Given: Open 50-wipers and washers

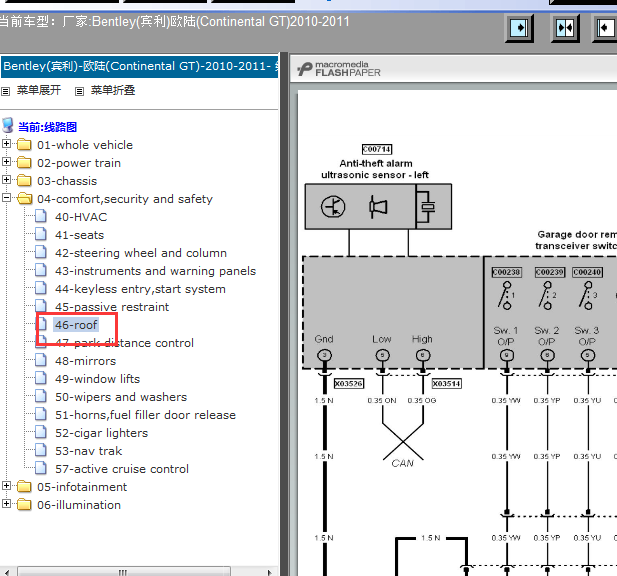Looking at the screenshot, I should pos(121,397).
